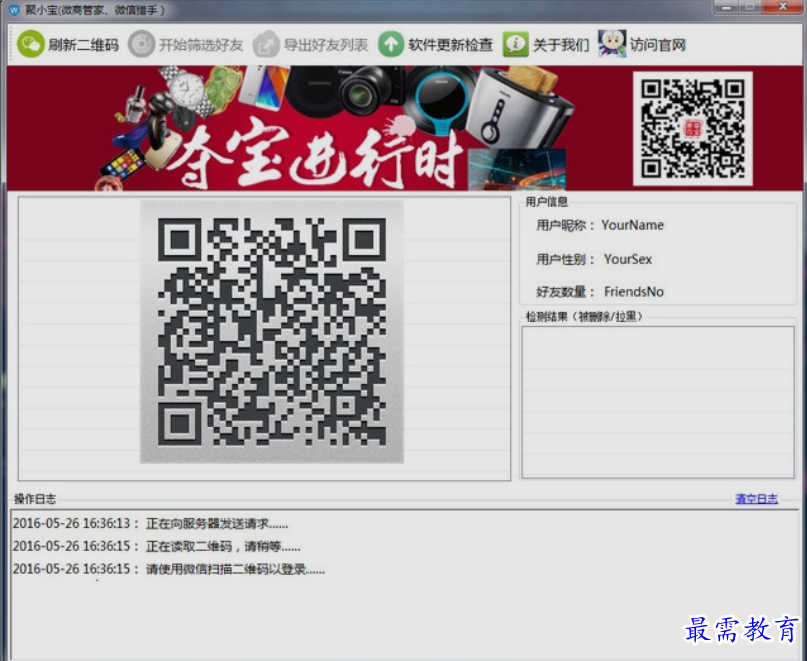This screenshot has height=661, width=807.
Task: Click the 清空日志 link
Action: (757, 498)
